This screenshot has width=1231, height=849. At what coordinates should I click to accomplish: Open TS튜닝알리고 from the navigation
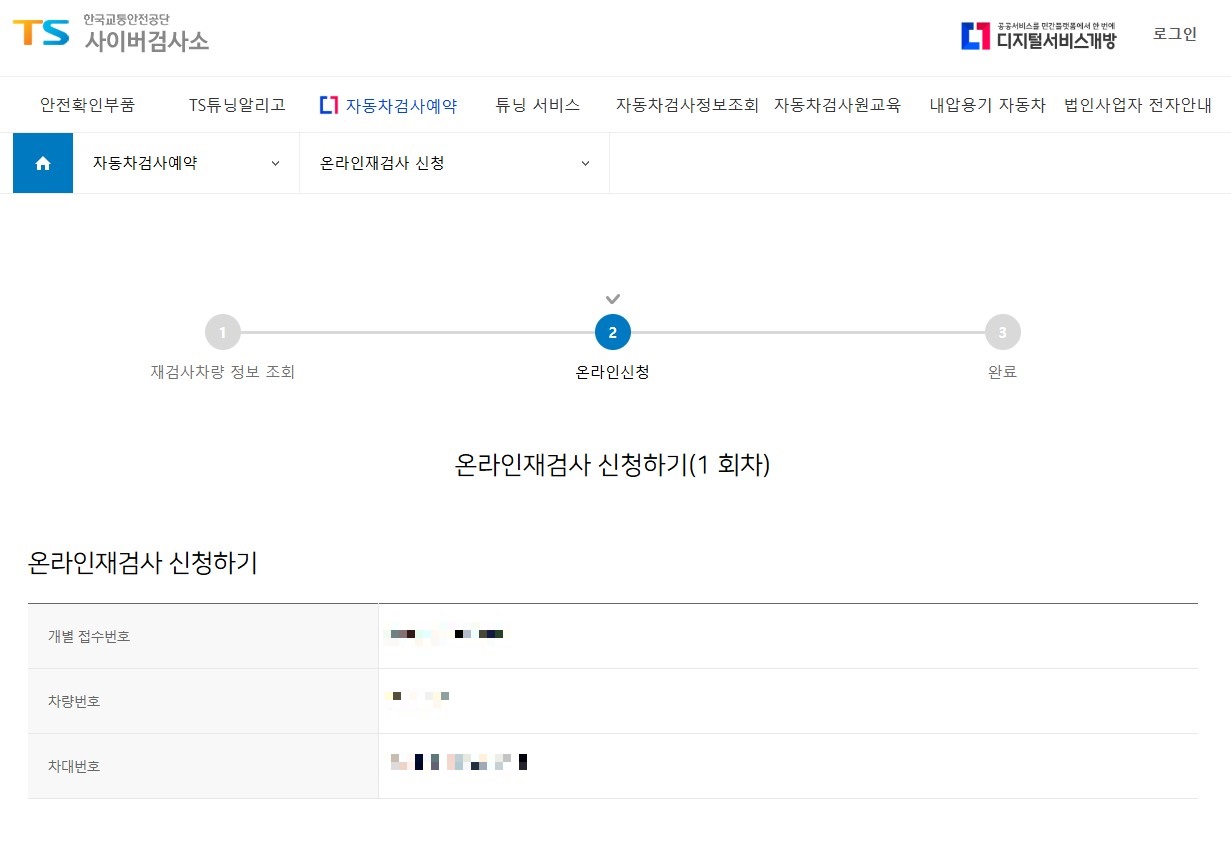click(x=236, y=104)
